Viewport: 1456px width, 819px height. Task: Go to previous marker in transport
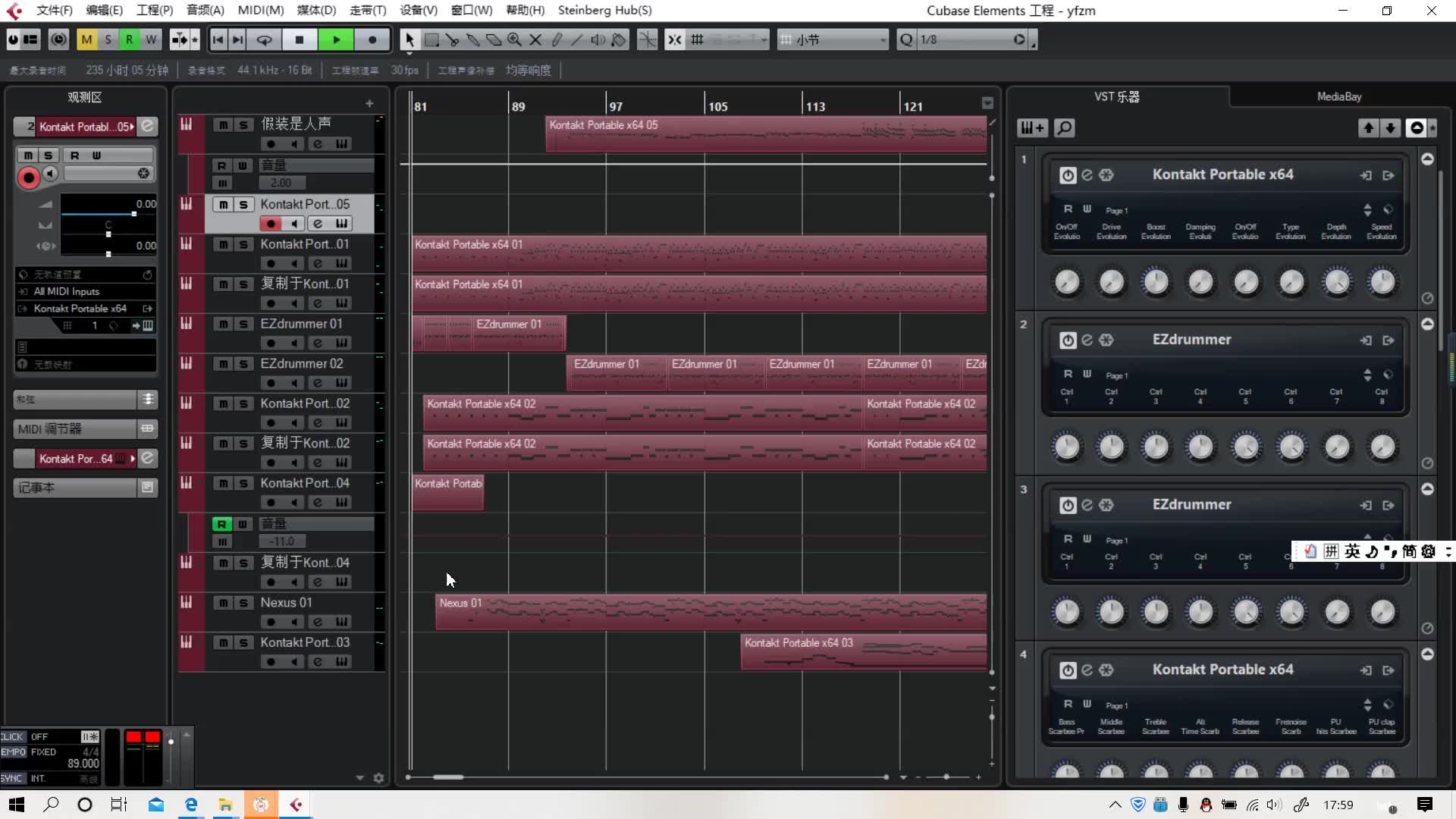pos(218,39)
